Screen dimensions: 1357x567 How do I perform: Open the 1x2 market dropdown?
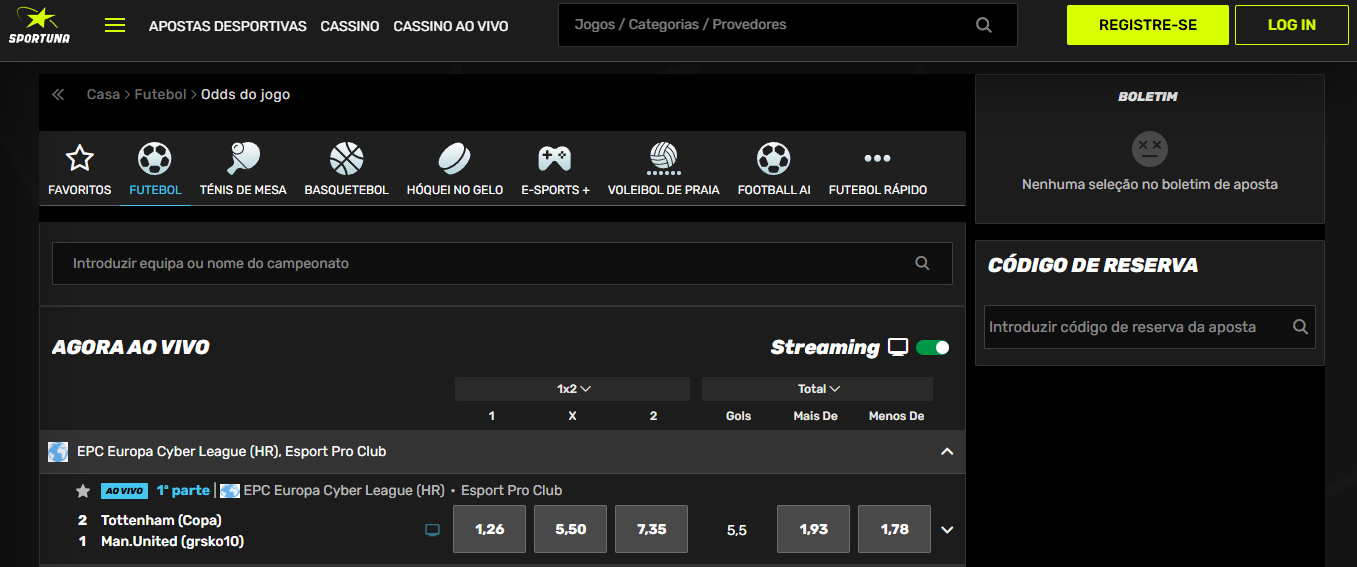pos(573,389)
